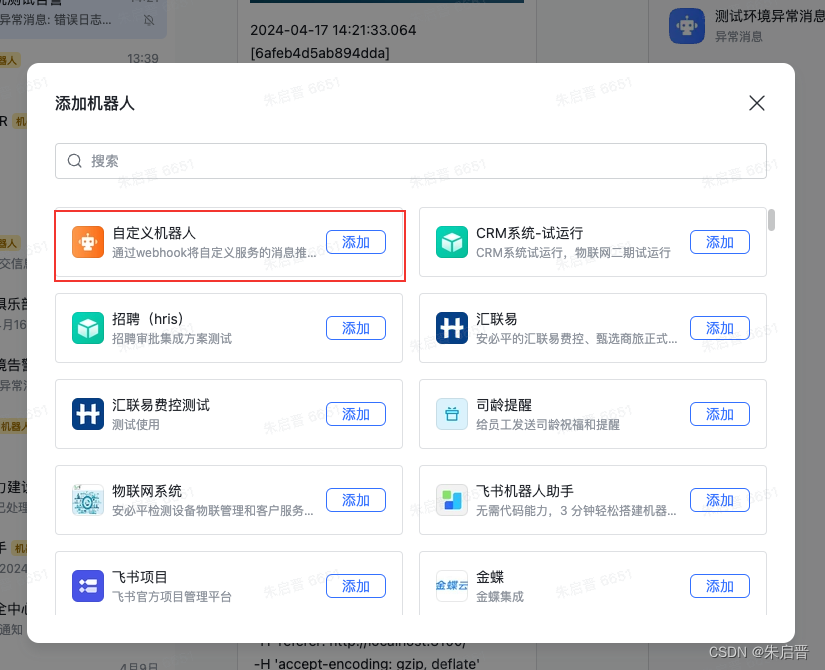Screen dimensions: 825x670
Task: Add the 汇联易费控测试 bot
Action: point(356,414)
